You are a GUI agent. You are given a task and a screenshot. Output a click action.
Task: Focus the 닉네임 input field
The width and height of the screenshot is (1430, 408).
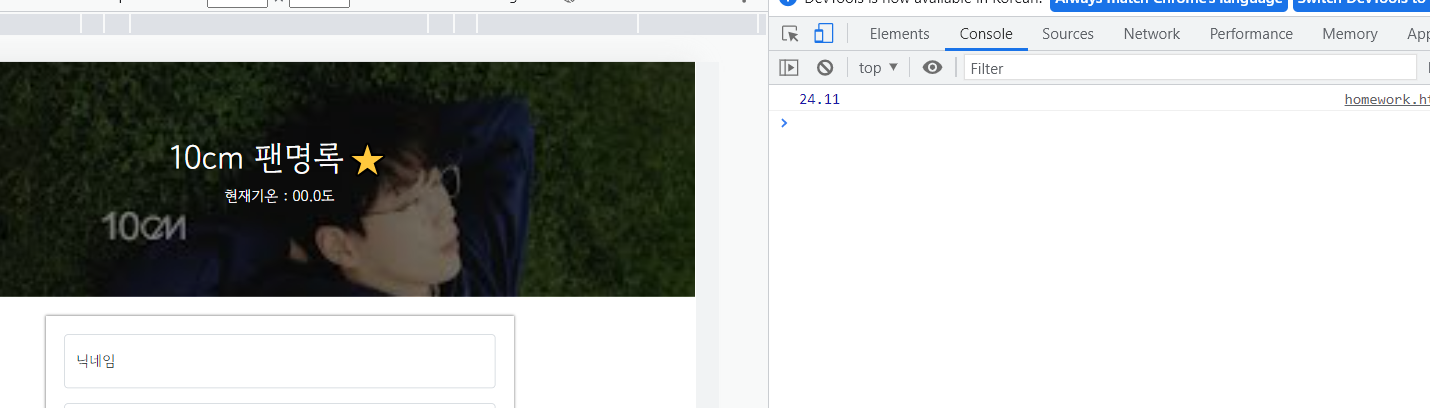point(280,361)
